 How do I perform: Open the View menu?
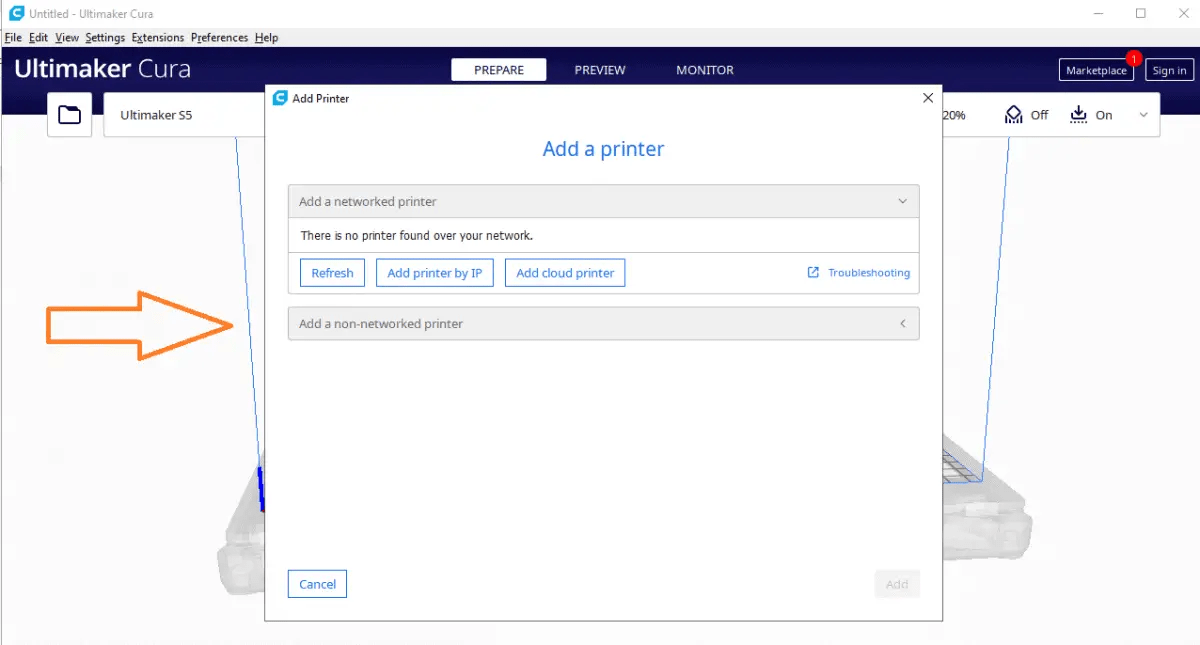[x=67, y=37]
